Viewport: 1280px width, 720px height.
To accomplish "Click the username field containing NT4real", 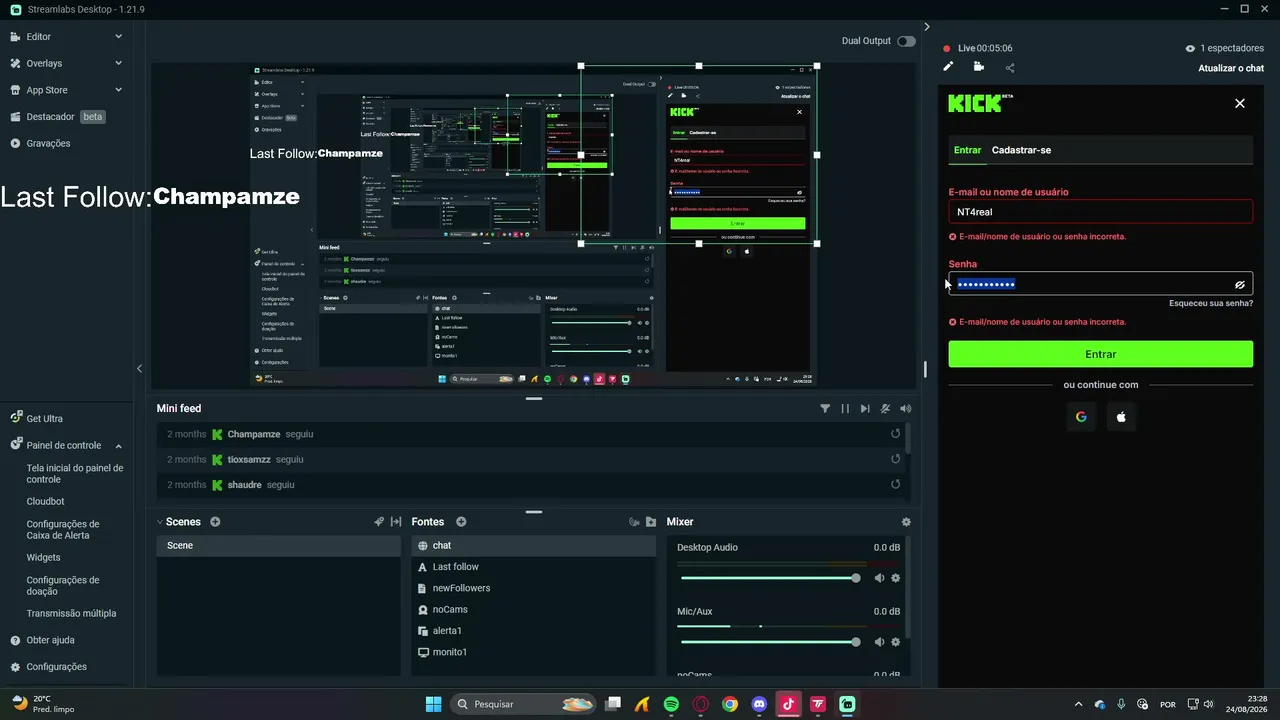I will pyautogui.click(x=1100, y=211).
